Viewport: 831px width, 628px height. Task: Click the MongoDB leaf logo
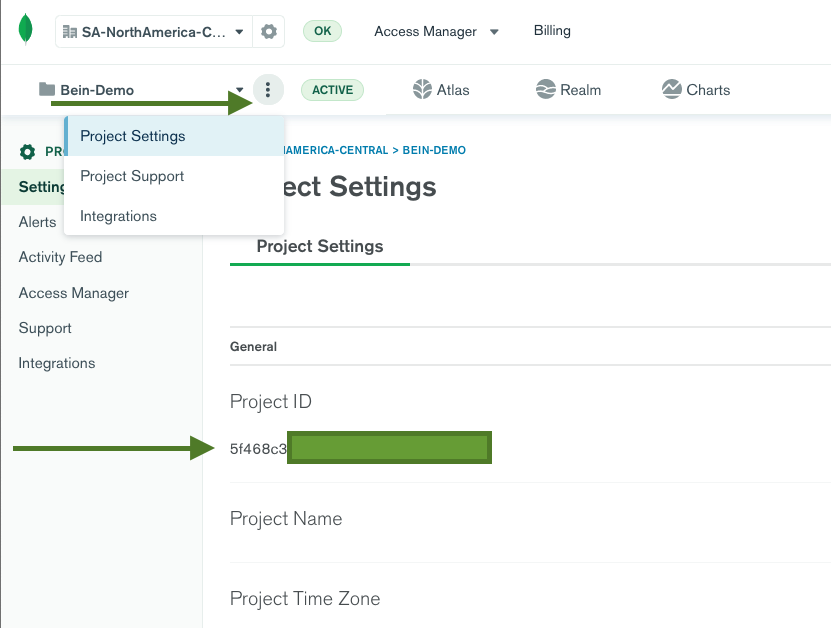(x=25, y=29)
